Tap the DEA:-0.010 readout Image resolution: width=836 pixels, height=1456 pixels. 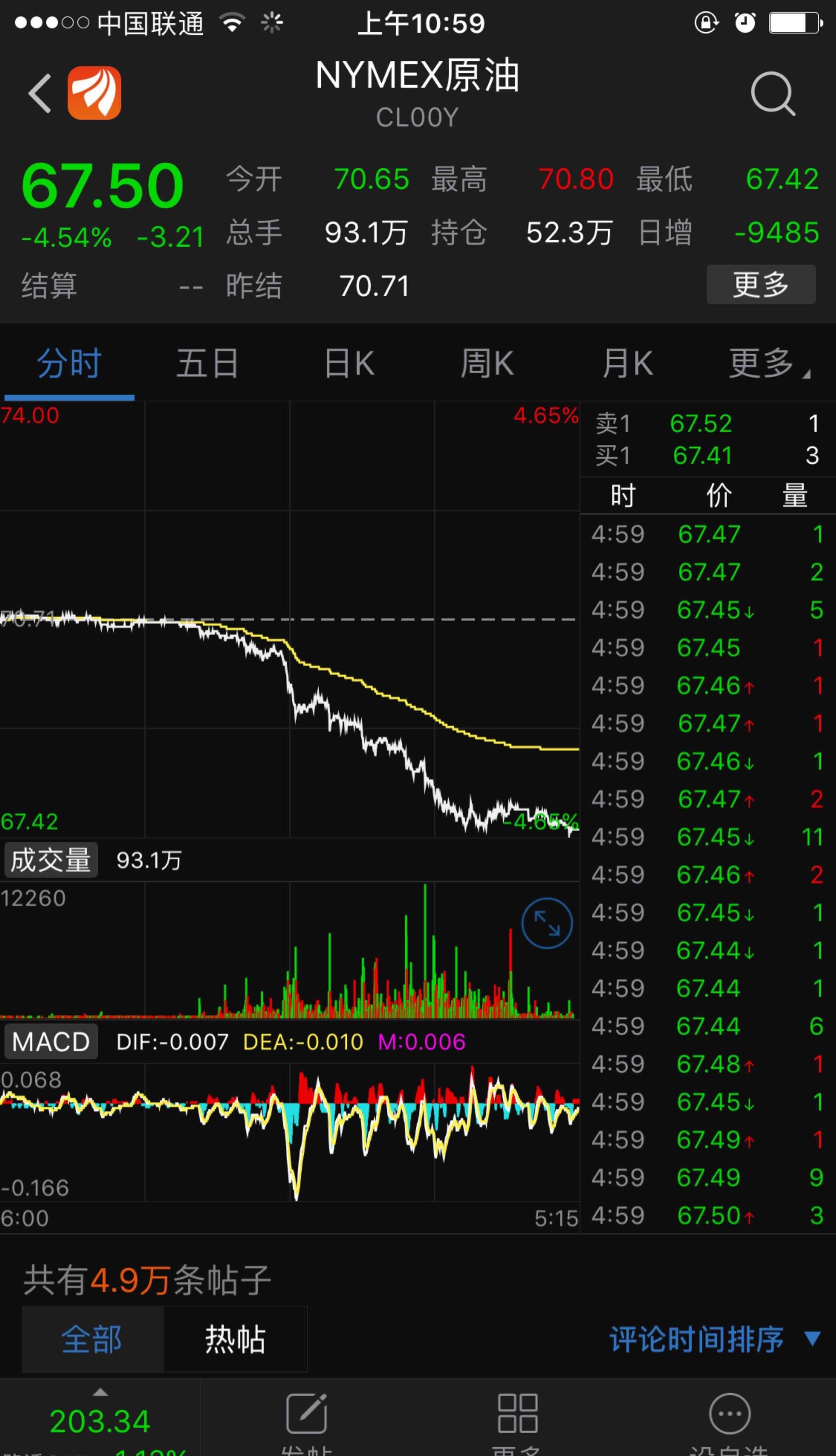[x=303, y=1041]
